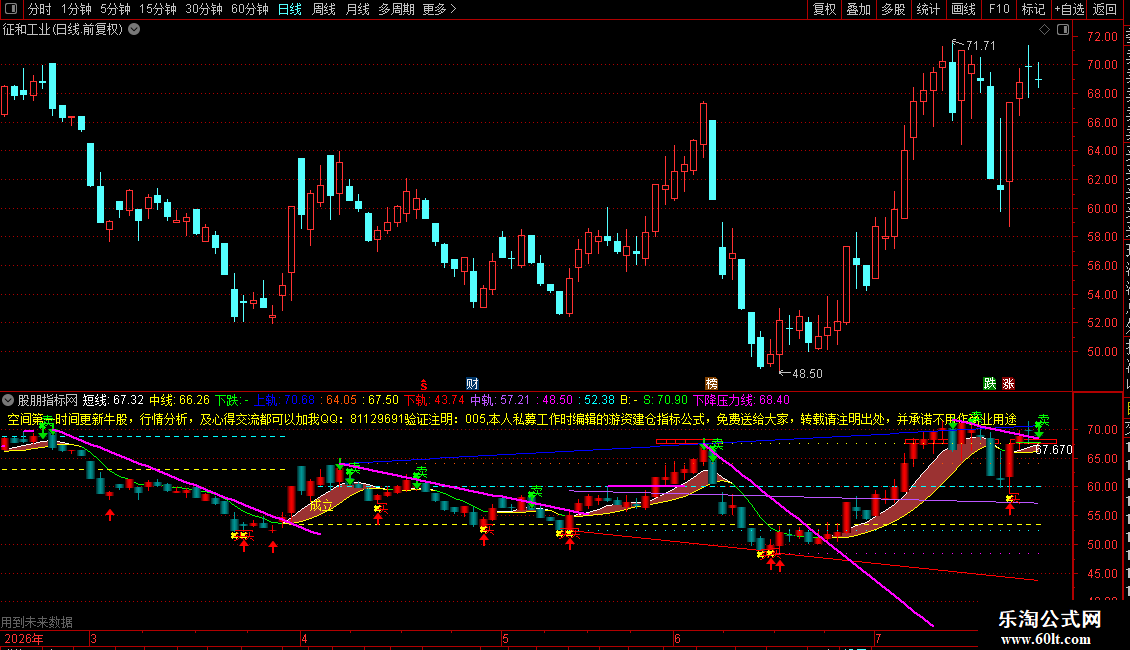Click the 71.71 high price label

click(x=981, y=45)
